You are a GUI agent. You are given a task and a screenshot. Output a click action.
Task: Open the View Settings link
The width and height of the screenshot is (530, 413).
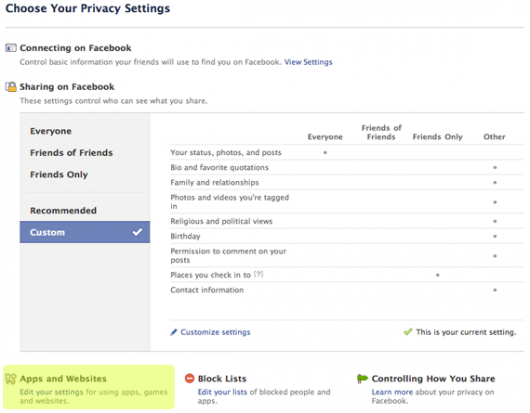308,62
